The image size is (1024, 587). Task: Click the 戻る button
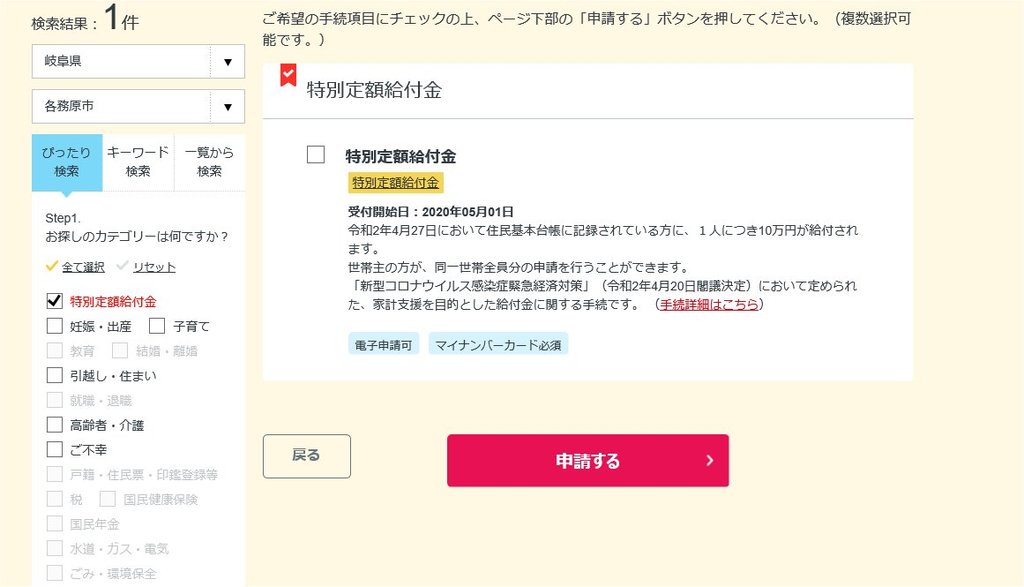tap(307, 456)
